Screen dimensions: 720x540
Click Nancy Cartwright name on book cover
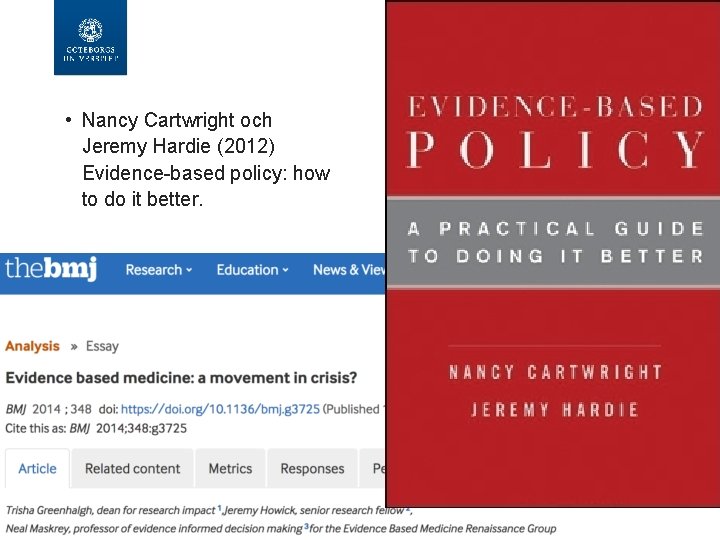556,372
